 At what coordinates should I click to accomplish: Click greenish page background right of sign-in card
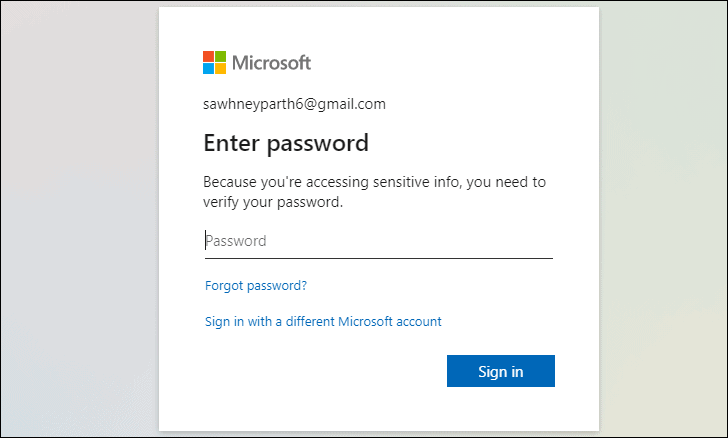(663, 218)
